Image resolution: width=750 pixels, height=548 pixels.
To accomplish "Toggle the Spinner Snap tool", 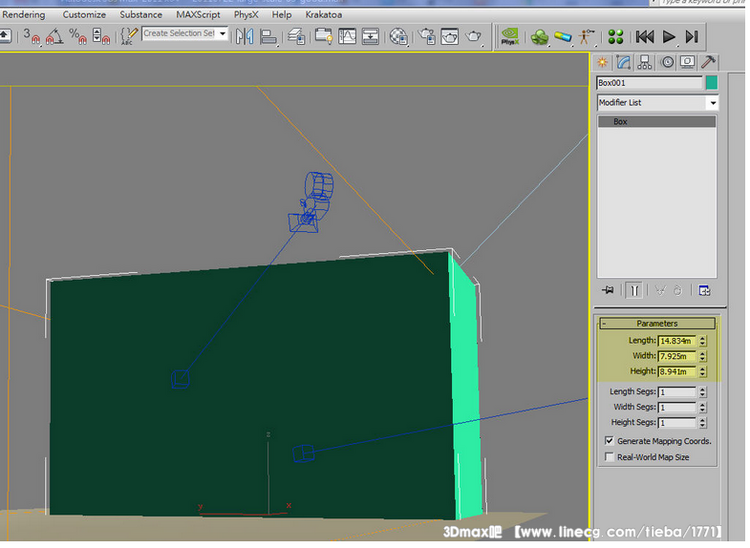I will point(101,36).
